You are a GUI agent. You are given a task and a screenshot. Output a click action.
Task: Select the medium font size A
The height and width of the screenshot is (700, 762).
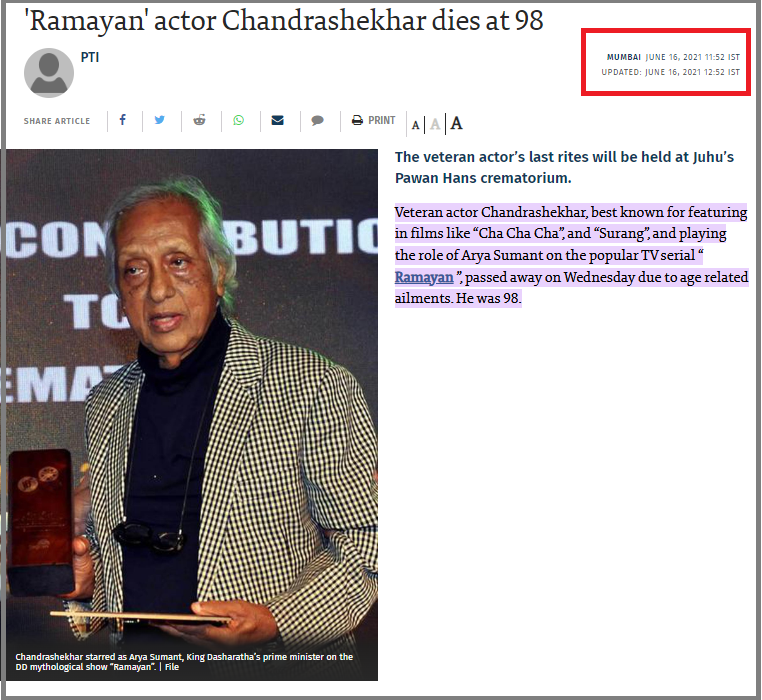pyautogui.click(x=435, y=124)
